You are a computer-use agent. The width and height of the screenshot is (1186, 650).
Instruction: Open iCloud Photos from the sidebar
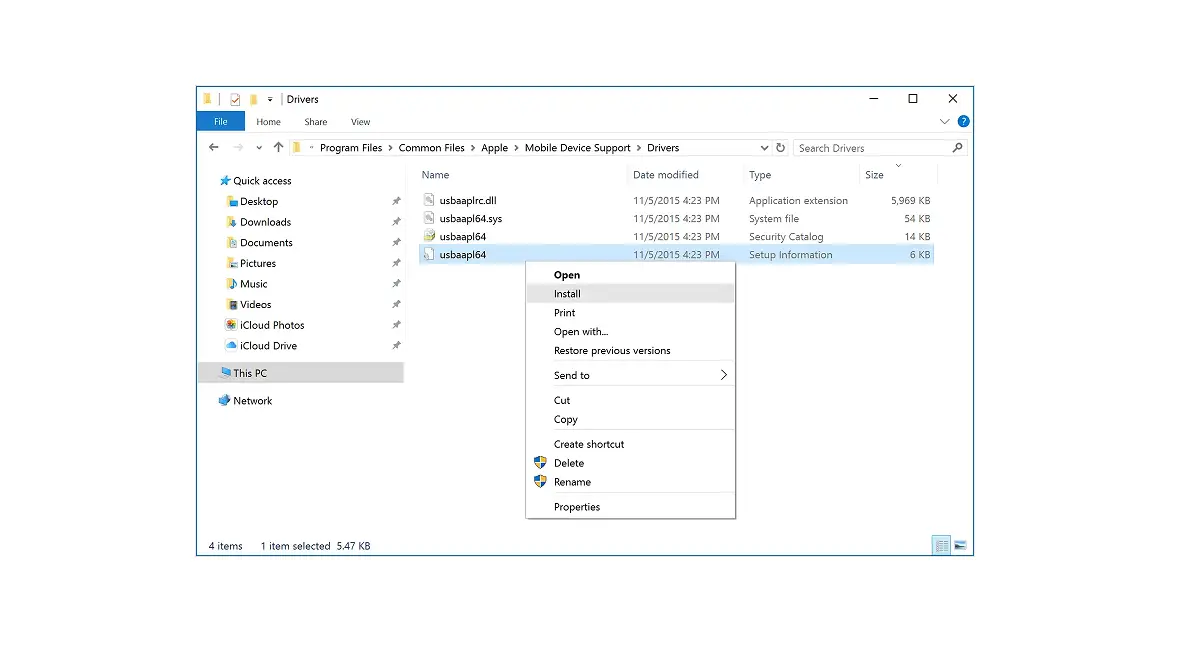271,325
